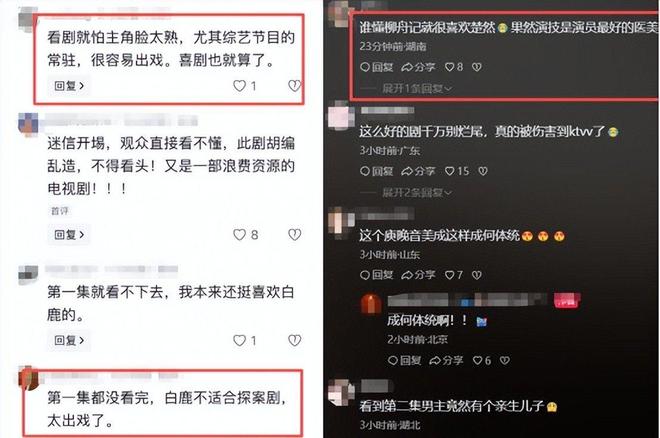The height and width of the screenshot is (438, 660).
Task: Dislike the 迷信开场 comment
Action: click(294, 234)
